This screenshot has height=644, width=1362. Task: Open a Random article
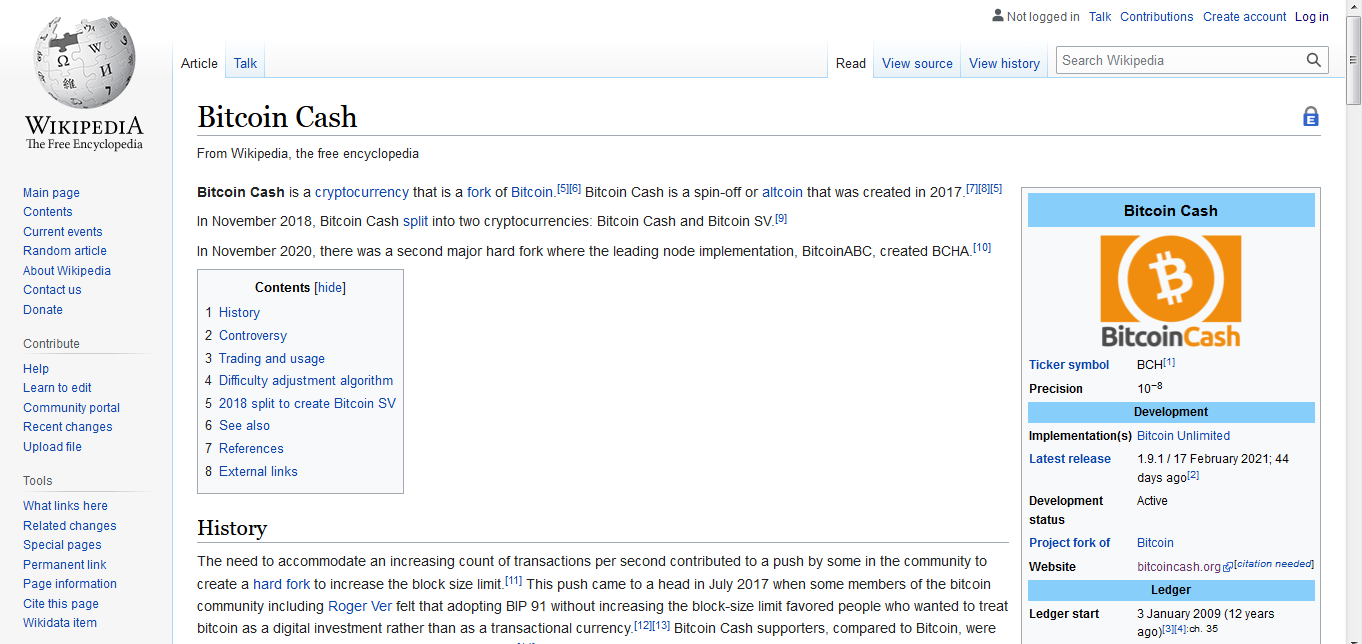(64, 251)
